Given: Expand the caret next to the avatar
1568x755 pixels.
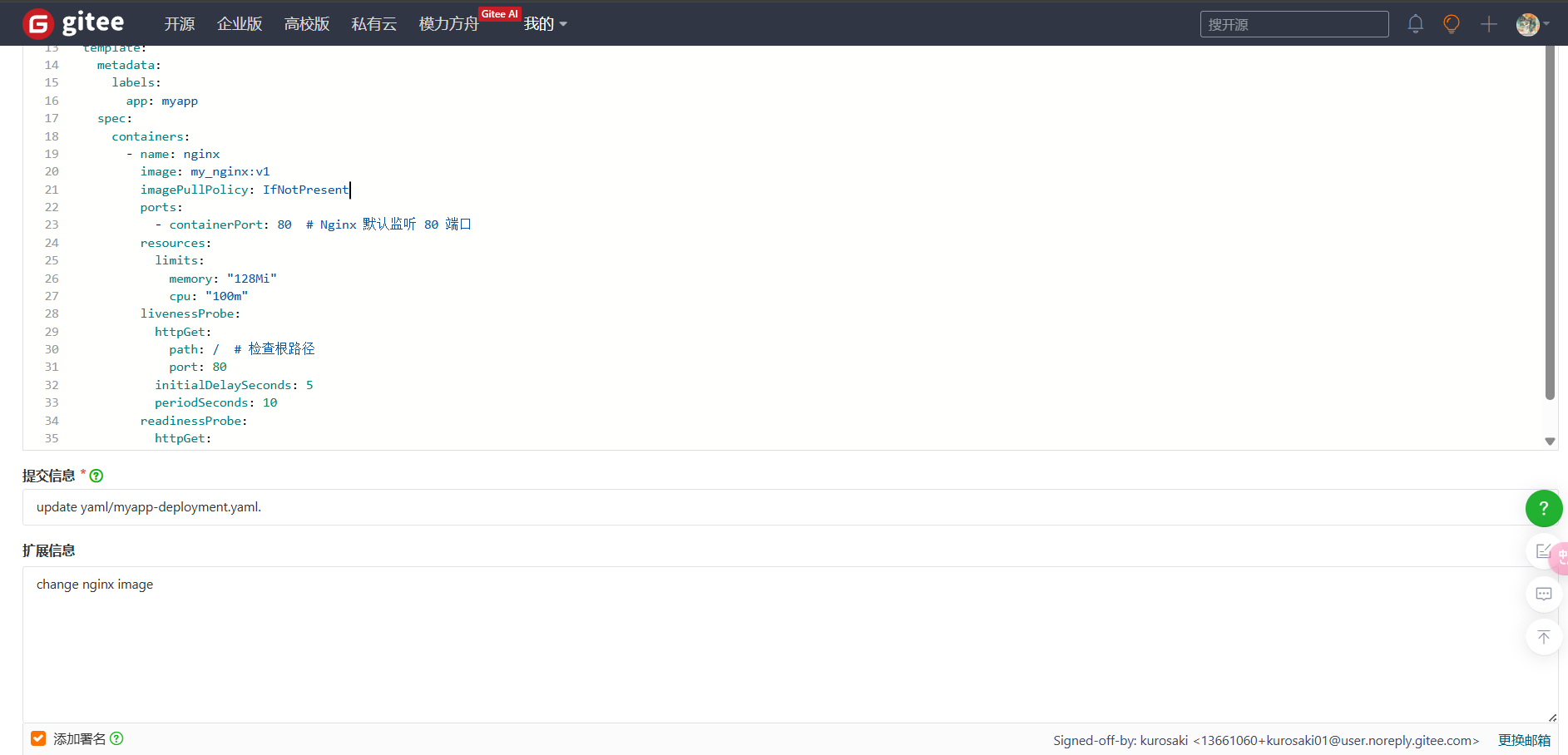Looking at the screenshot, I should [1546, 24].
